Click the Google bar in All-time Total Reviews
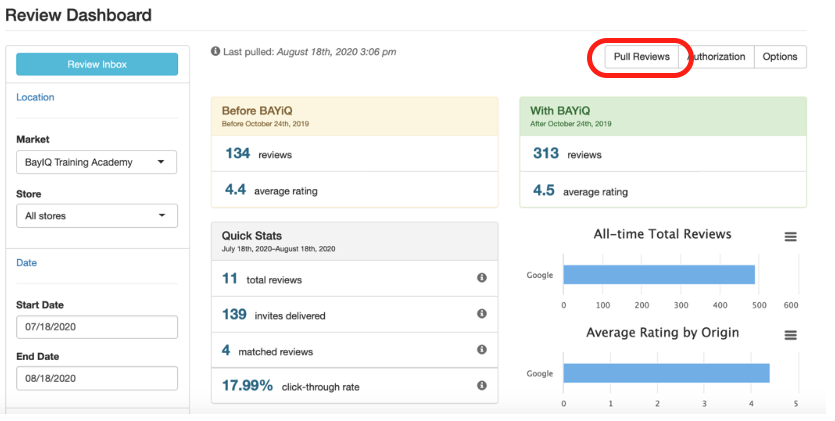The width and height of the screenshot is (835, 421). pyautogui.click(x=659, y=275)
